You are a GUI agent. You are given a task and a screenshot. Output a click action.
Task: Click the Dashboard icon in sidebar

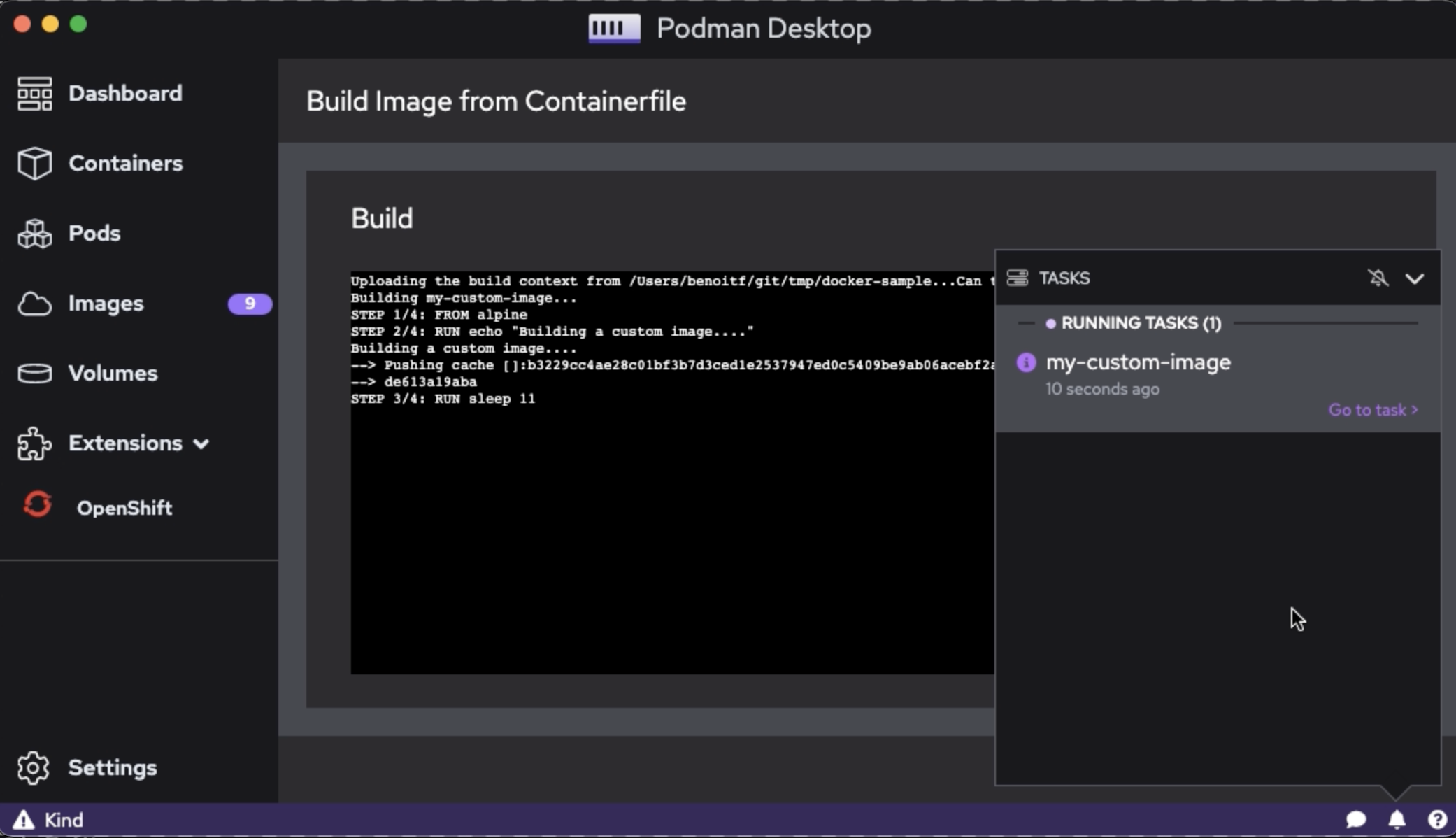coord(34,94)
